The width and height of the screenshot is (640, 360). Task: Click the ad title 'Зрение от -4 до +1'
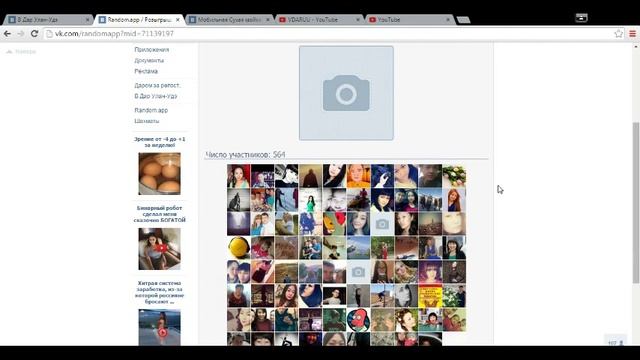tap(160, 142)
